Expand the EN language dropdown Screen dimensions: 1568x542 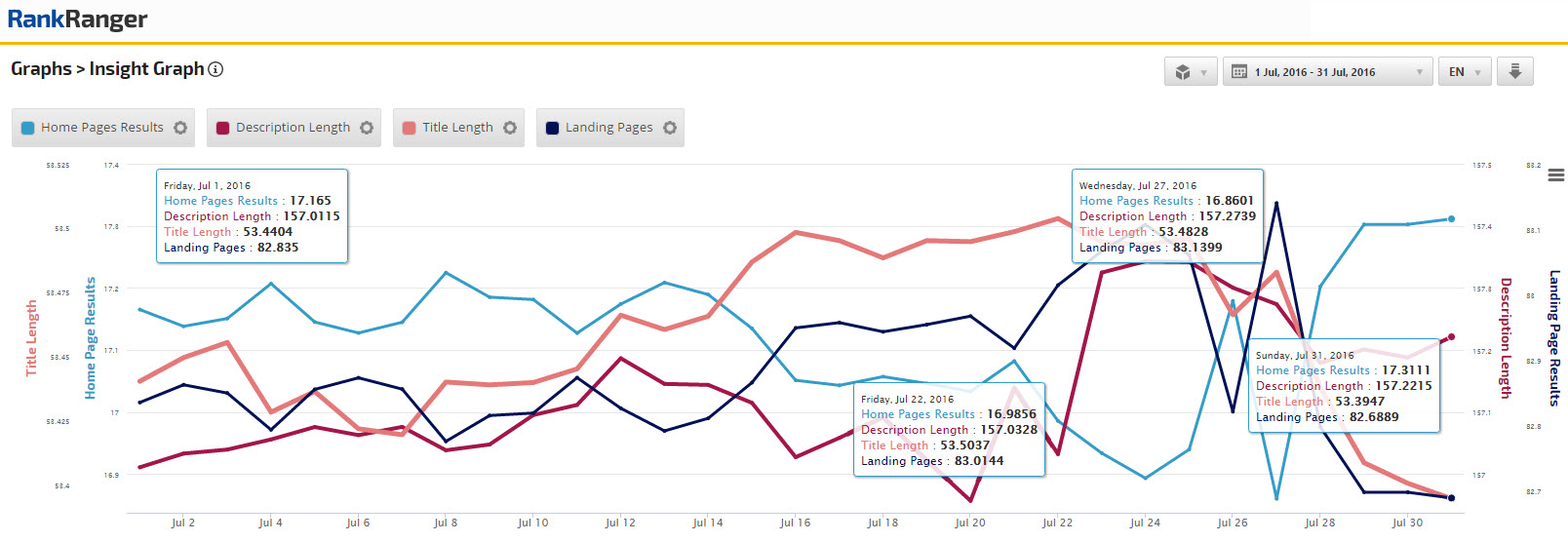[1464, 72]
